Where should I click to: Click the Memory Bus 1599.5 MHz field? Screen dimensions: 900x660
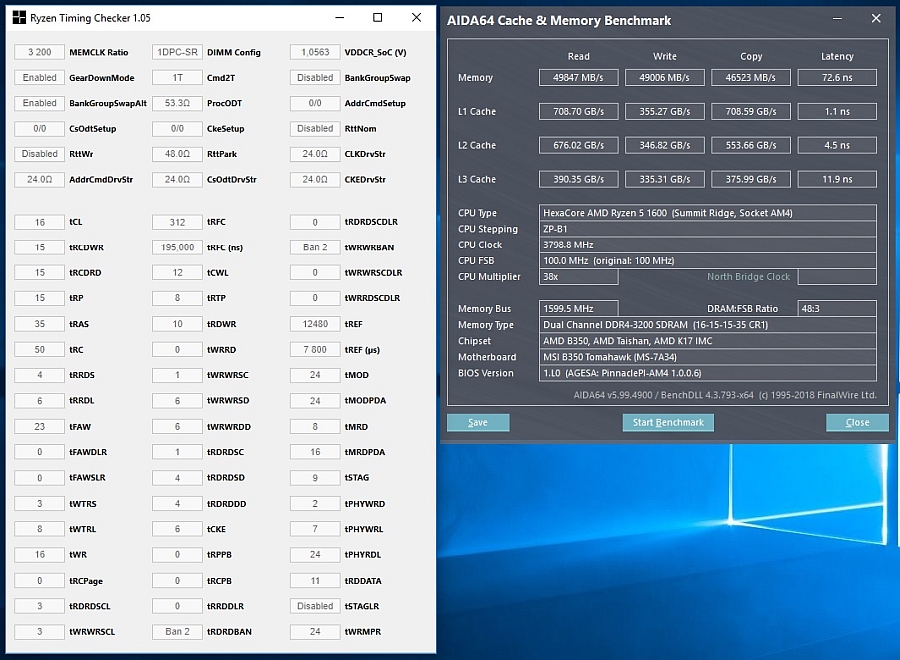[579, 309]
